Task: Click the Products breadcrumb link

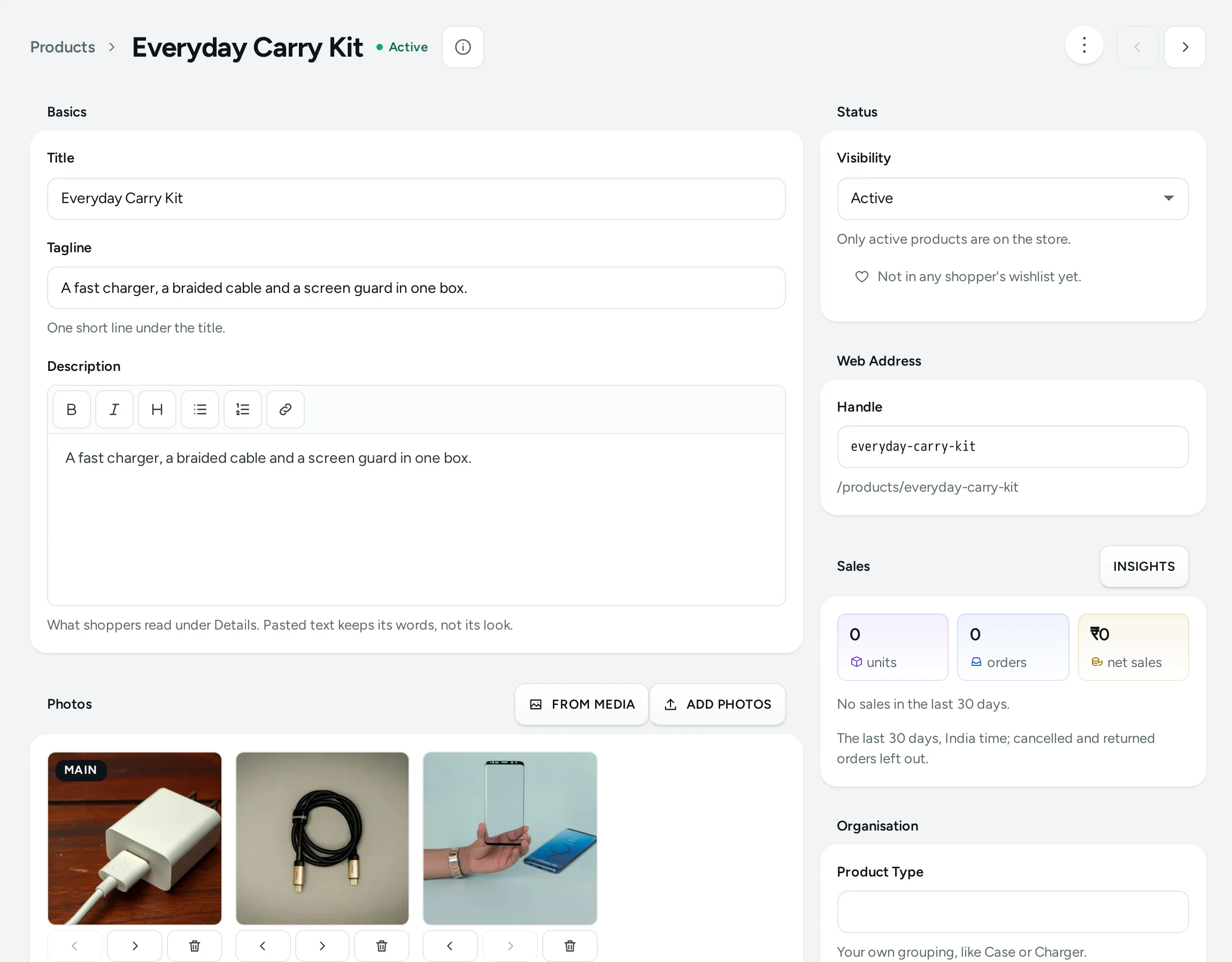Action: [x=63, y=47]
